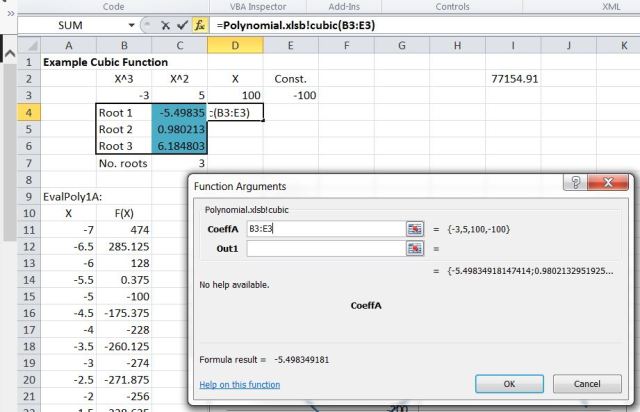Open the Name Box dropdown arrow
This screenshot has width=640, height=412.
pyautogui.click(x=134, y=24)
